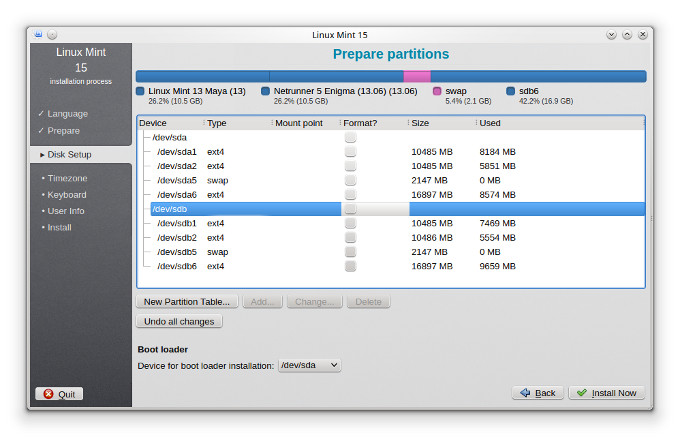Select Install step in sidebar
The image size is (680, 437).
point(59,228)
